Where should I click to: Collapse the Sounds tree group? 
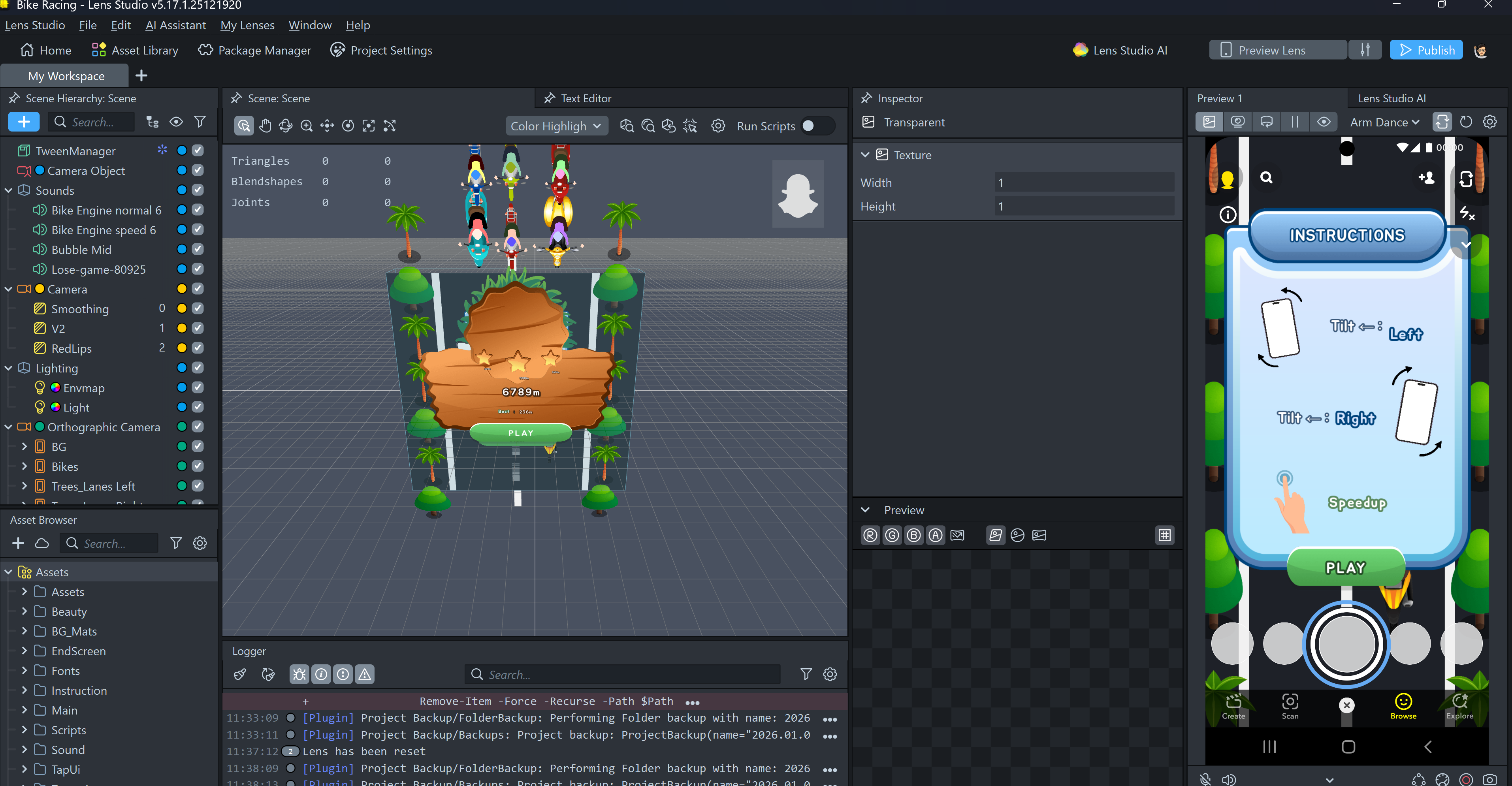(x=9, y=190)
